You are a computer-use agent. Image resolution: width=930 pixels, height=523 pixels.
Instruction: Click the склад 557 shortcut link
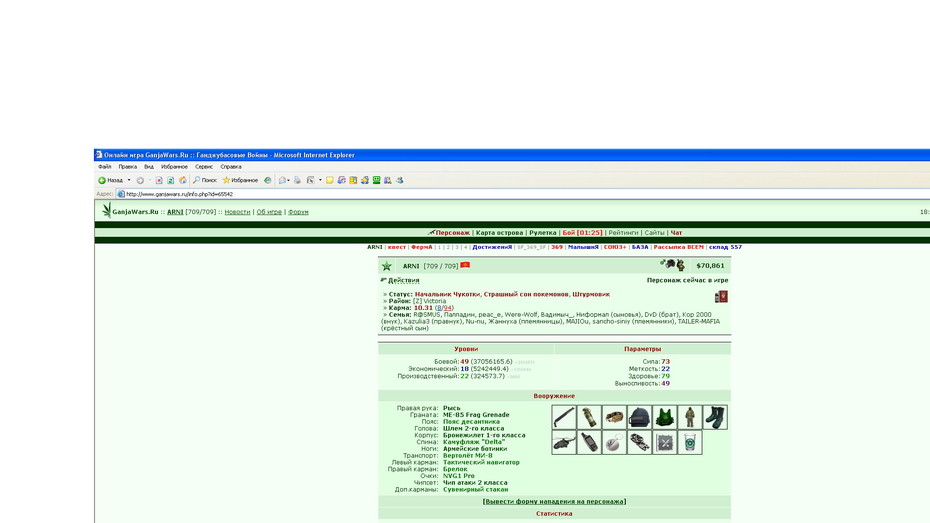[x=725, y=247]
